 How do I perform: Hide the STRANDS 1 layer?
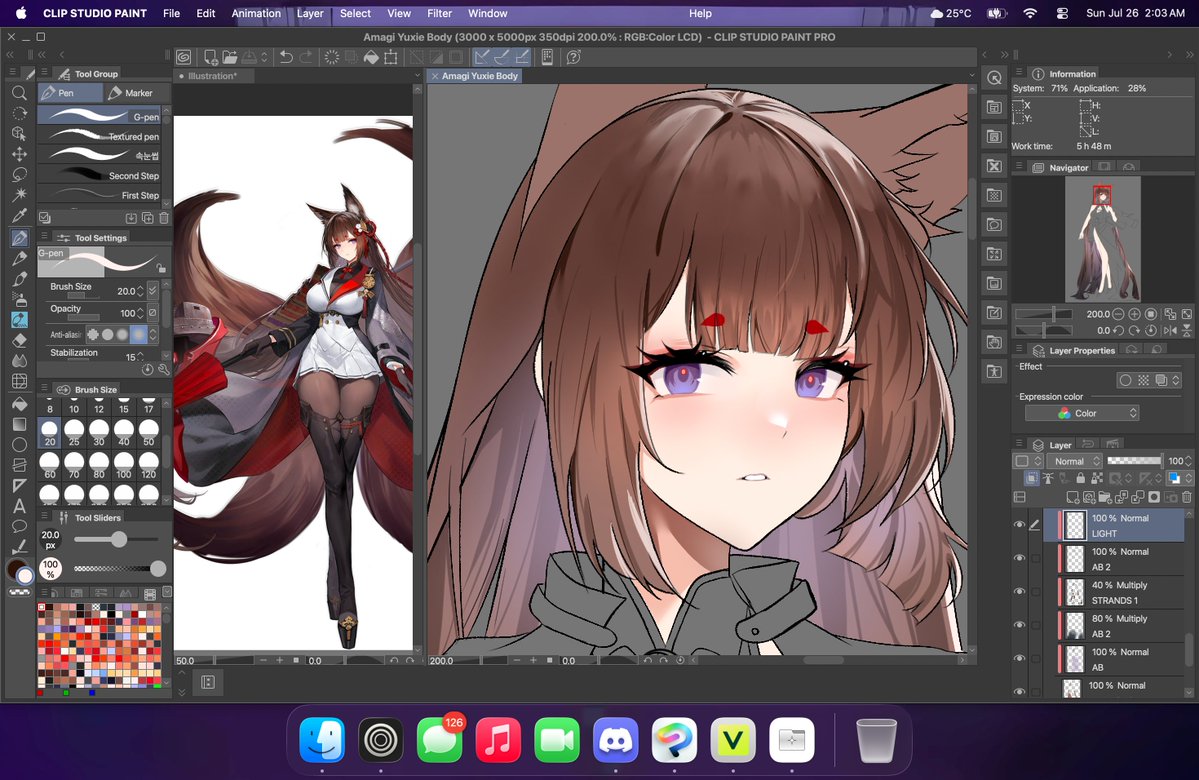click(1019, 592)
